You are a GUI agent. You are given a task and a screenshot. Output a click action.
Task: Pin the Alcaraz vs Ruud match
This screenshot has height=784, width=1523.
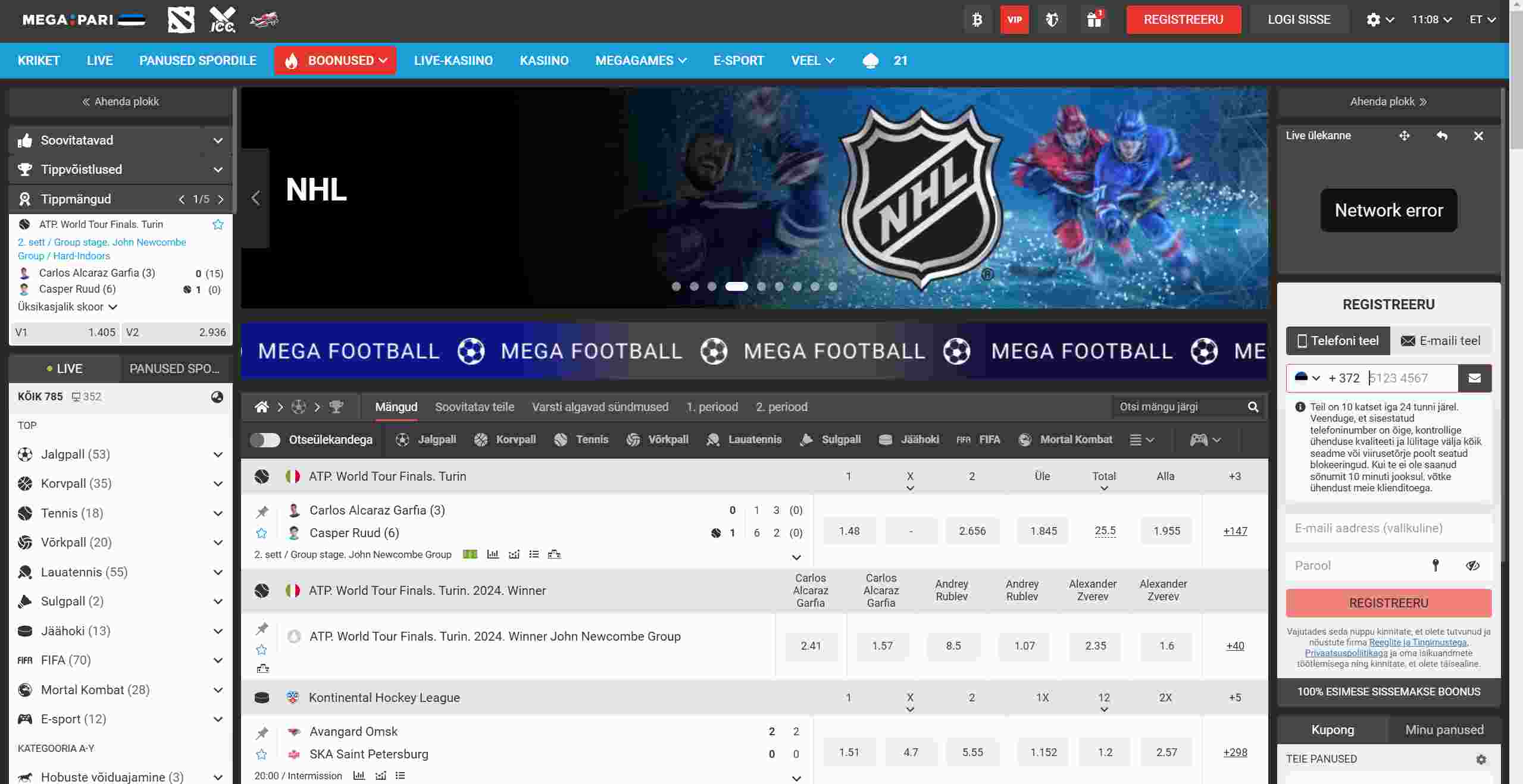pyautogui.click(x=262, y=511)
